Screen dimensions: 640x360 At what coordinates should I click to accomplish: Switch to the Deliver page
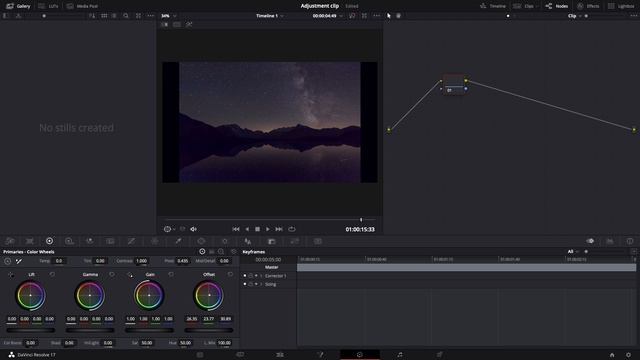440,355
